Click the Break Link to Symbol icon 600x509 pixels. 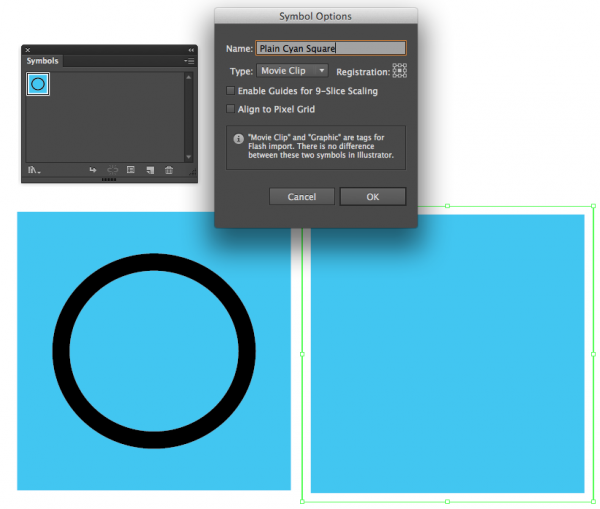[x=111, y=170]
